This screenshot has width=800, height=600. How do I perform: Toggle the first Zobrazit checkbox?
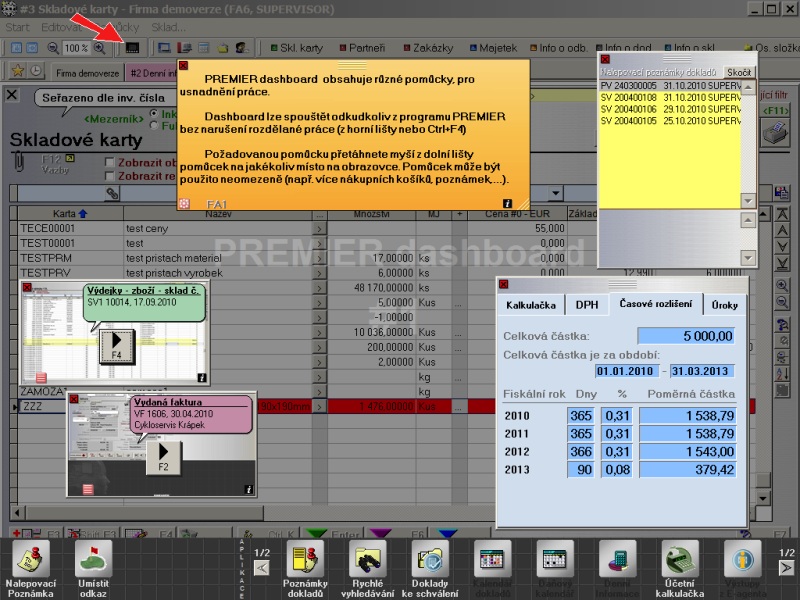pos(109,162)
